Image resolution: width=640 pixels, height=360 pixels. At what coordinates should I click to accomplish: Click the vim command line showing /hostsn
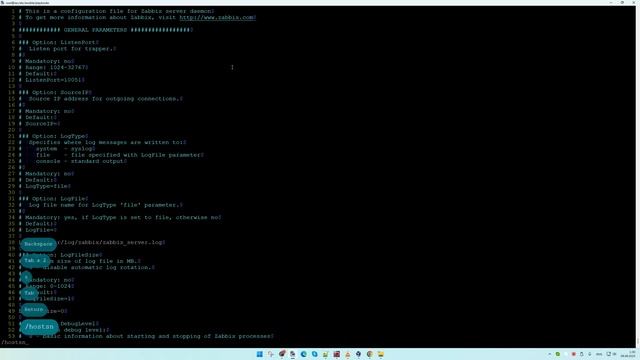[15, 342]
